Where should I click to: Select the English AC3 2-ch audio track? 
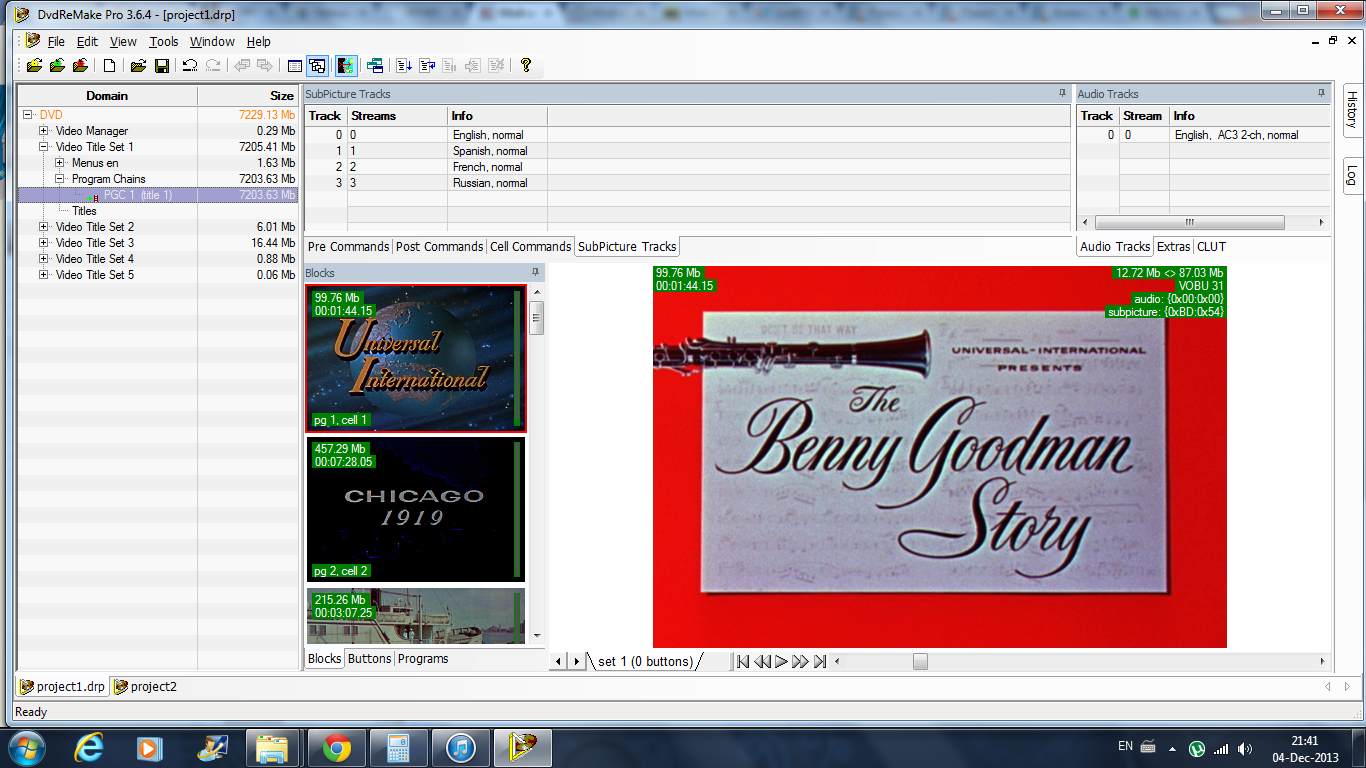pos(1203,135)
